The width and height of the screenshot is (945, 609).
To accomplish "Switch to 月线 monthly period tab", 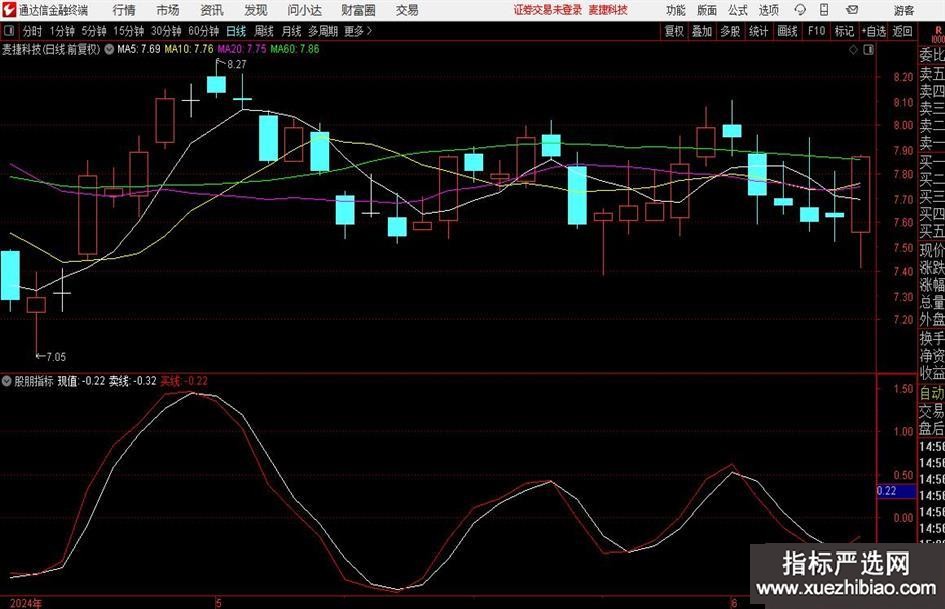I will (291, 31).
